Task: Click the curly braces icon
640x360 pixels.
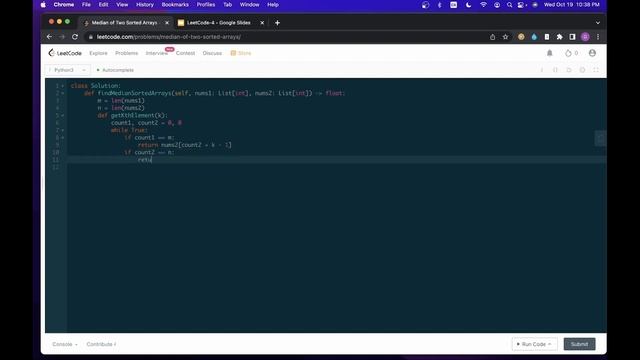Action: coord(555,70)
